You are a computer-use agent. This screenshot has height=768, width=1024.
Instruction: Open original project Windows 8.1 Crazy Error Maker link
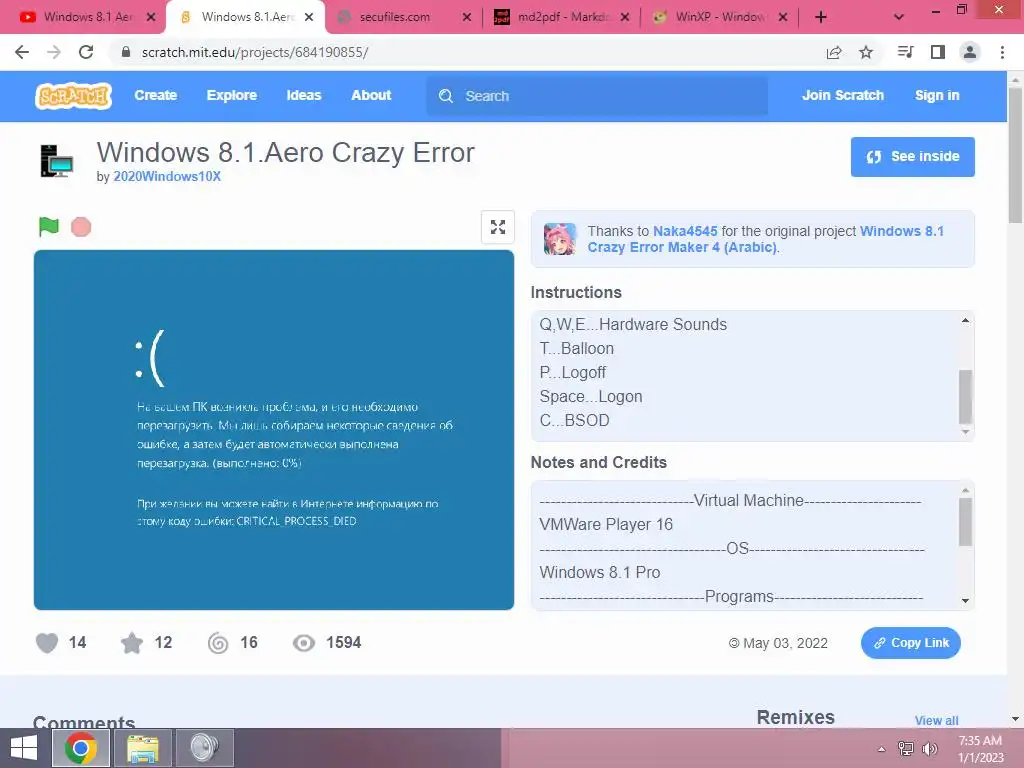(x=765, y=239)
